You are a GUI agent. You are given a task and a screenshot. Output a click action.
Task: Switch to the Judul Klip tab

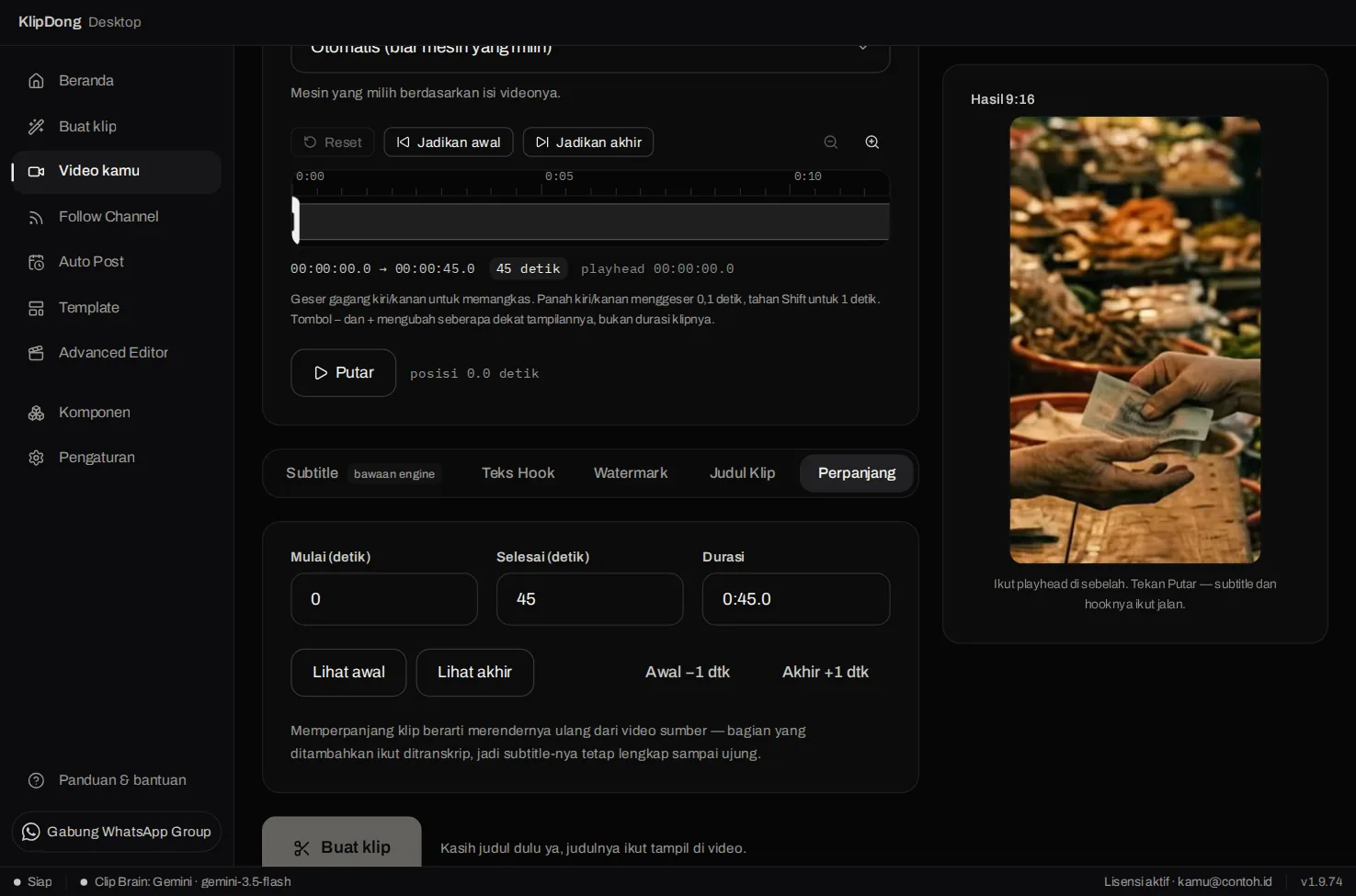[x=743, y=473]
